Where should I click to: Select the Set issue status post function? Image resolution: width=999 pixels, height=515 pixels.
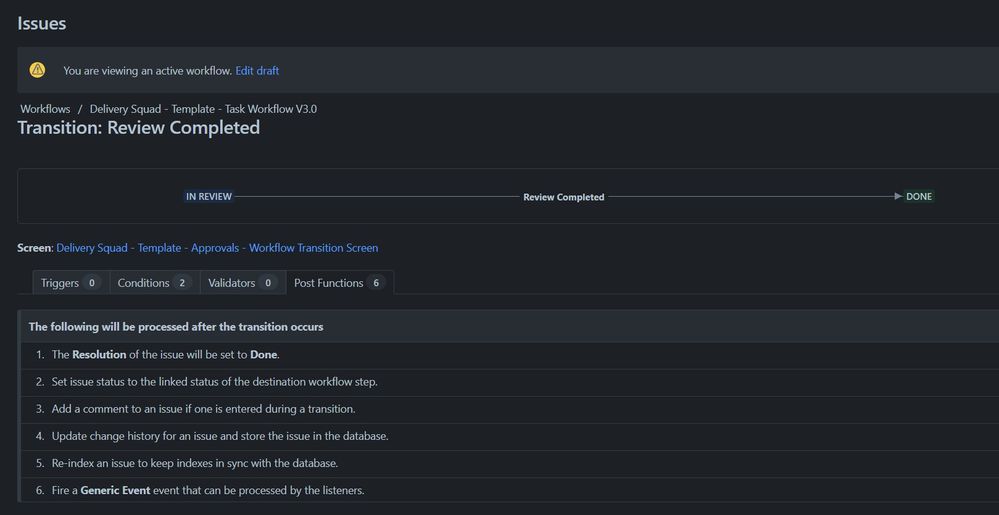pos(510,382)
